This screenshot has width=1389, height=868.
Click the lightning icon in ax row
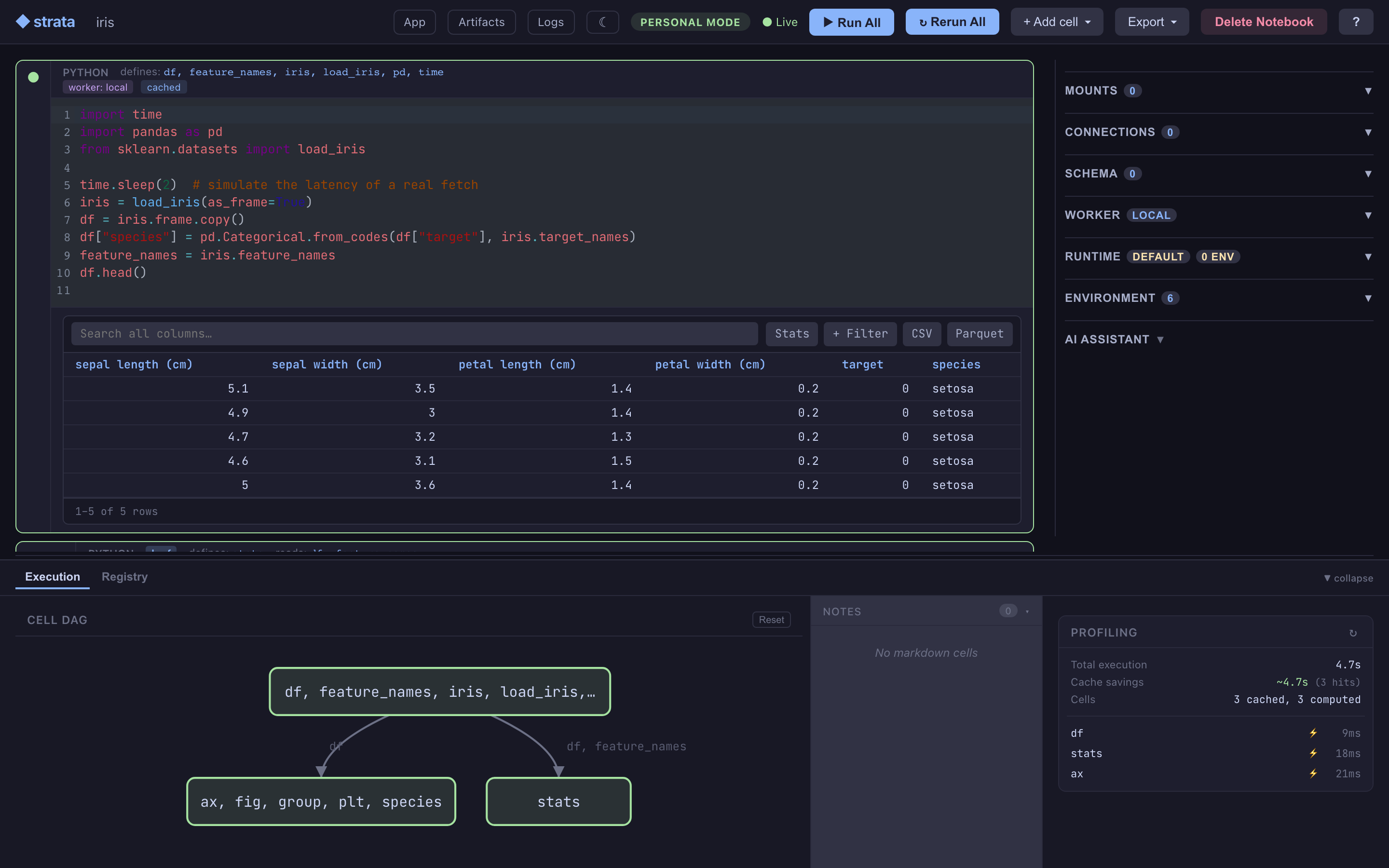pyautogui.click(x=1313, y=773)
